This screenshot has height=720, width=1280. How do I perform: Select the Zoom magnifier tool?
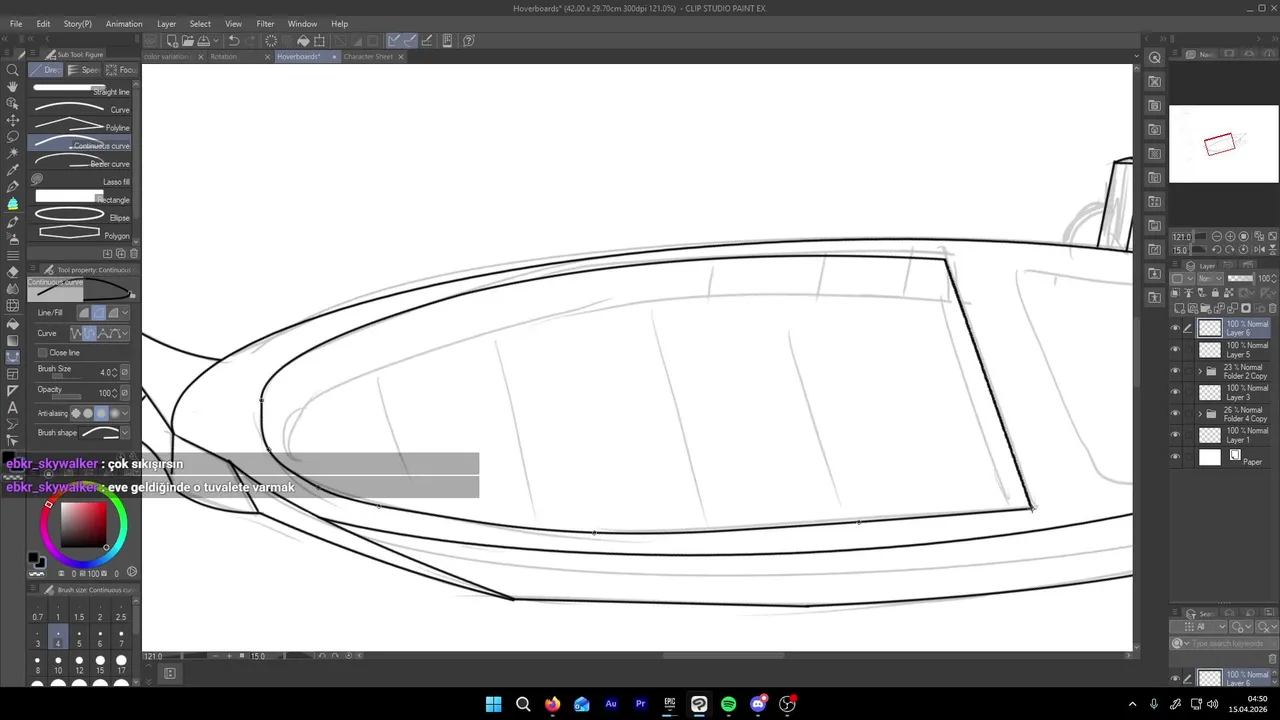tap(13, 70)
